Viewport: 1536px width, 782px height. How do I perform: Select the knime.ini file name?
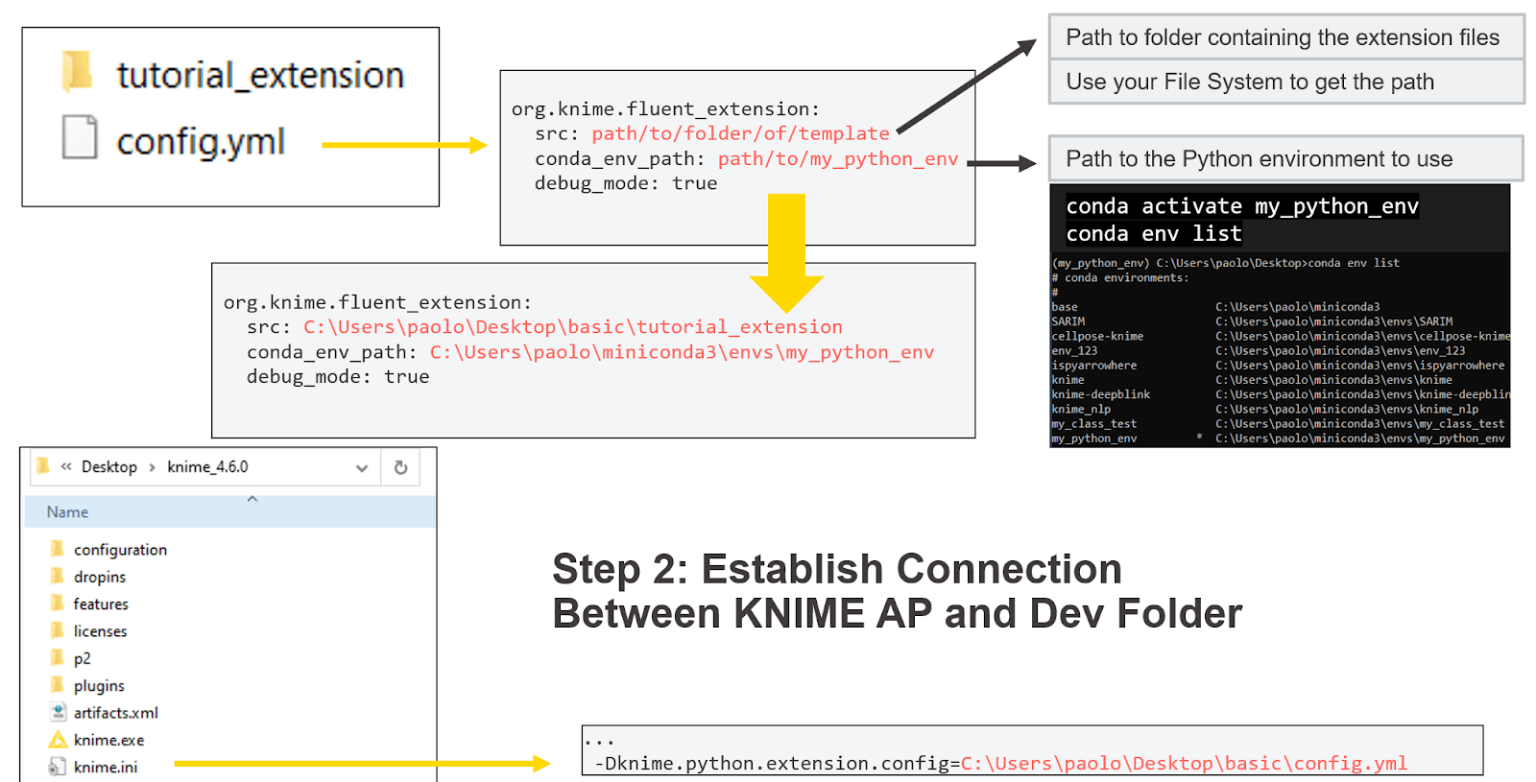coord(105,768)
